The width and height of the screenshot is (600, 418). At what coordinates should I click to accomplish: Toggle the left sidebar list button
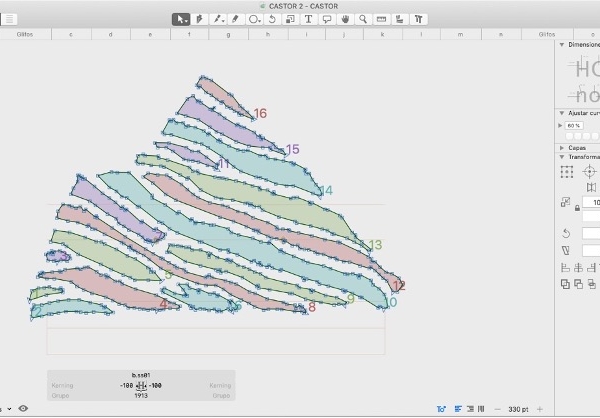point(10,18)
